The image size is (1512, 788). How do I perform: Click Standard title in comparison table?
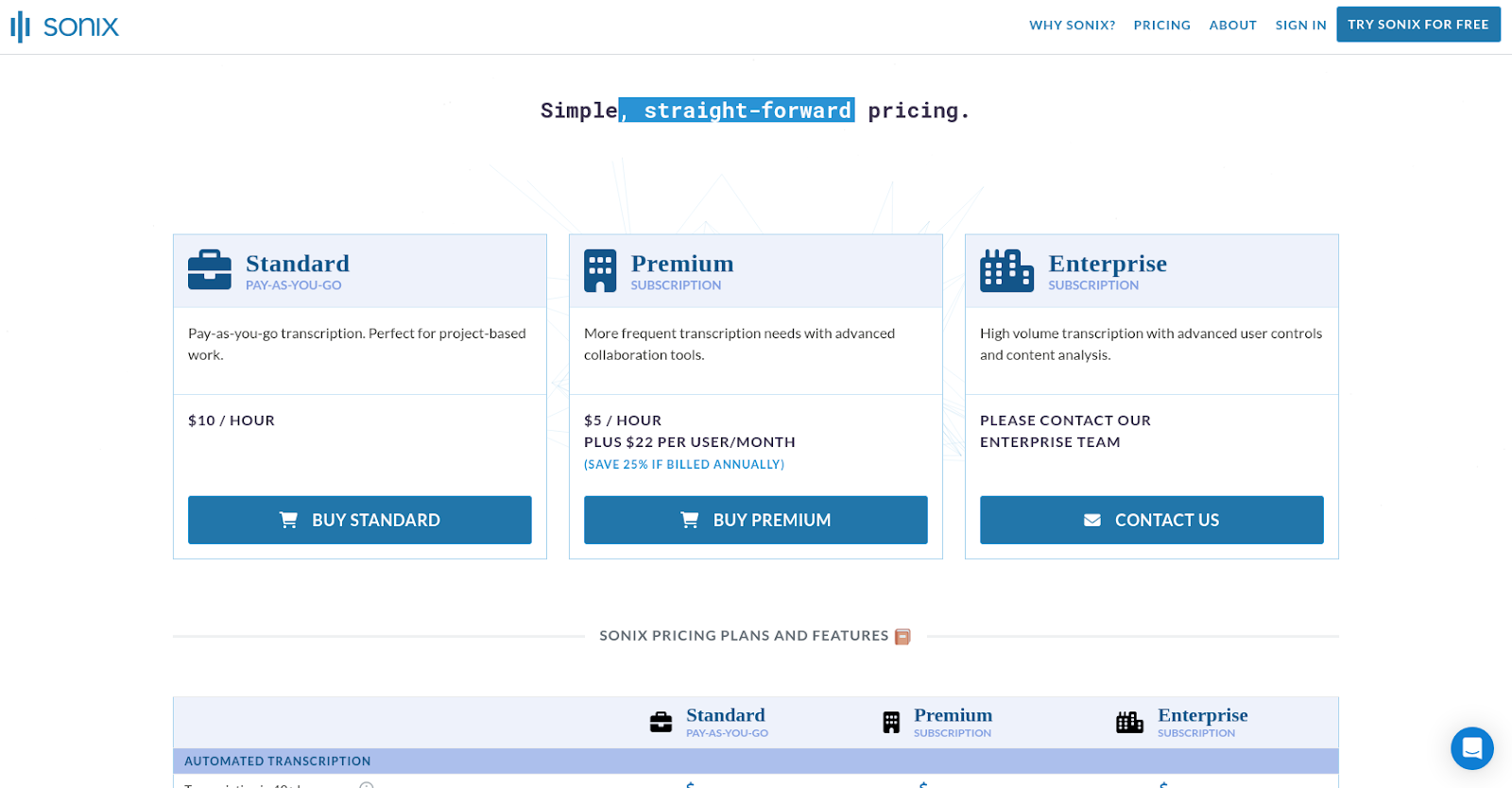pyautogui.click(x=726, y=715)
